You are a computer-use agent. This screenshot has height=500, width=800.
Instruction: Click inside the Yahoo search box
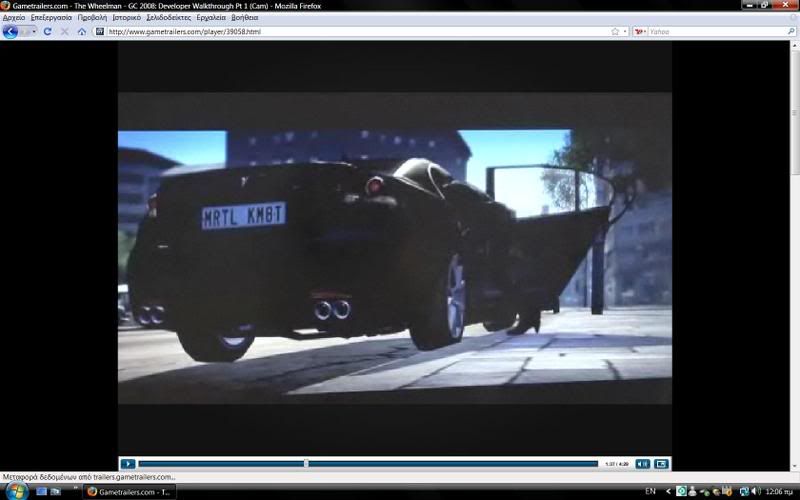click(x=717, y=32)
